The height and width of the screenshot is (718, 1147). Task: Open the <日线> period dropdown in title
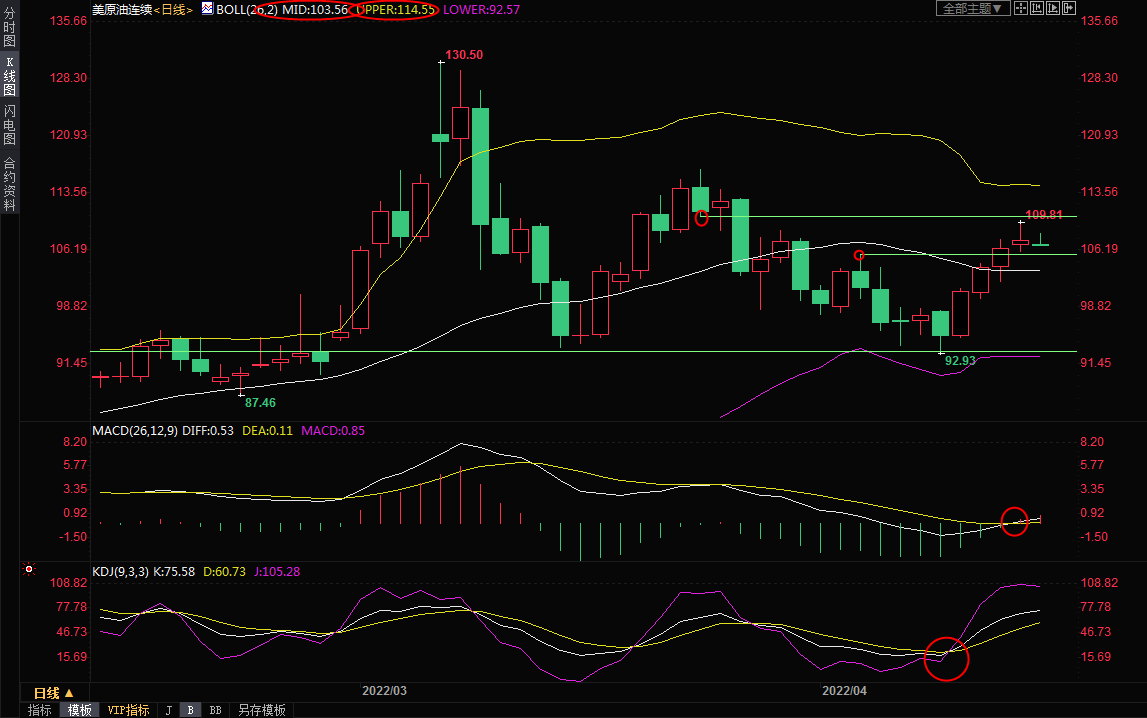click(172, 9)
